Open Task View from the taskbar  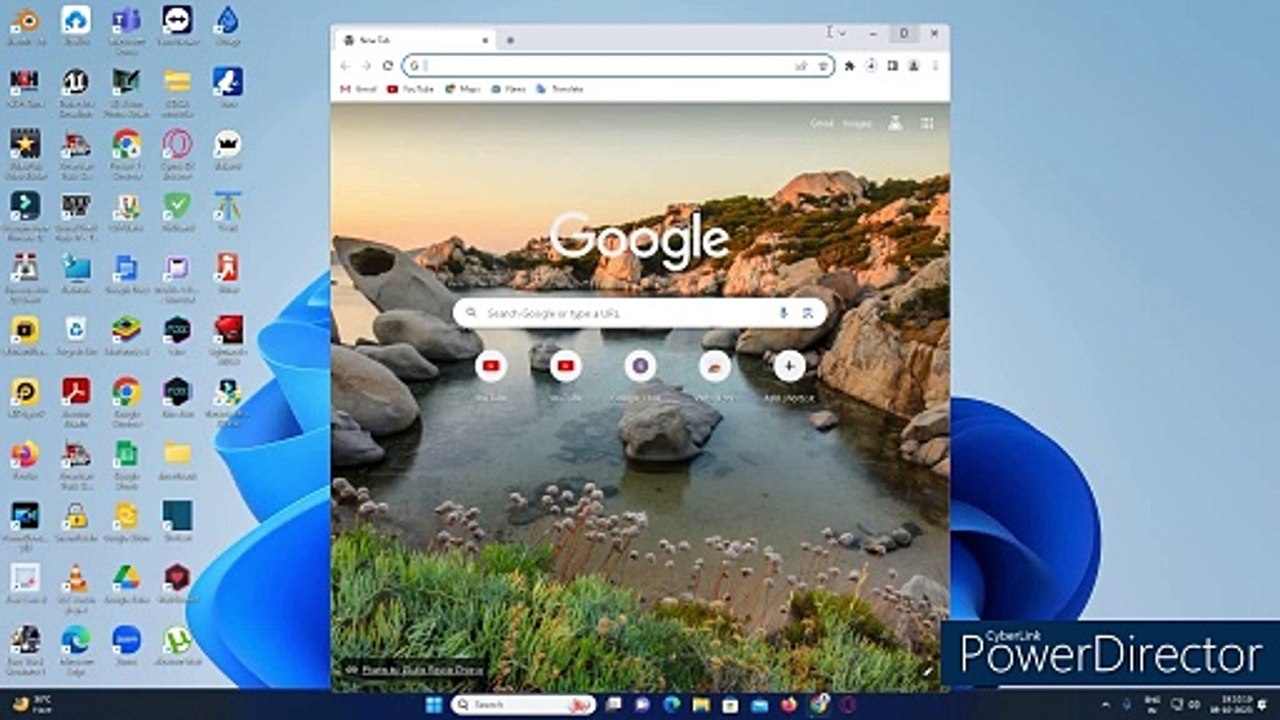tap(614, 705)
